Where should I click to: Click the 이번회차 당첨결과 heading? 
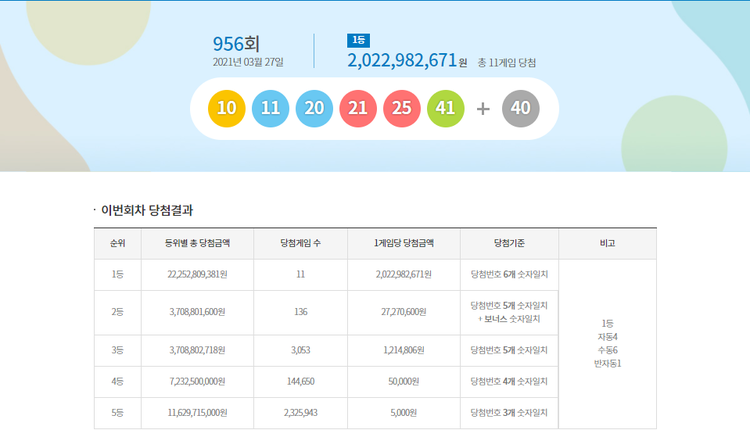(146, 210)
